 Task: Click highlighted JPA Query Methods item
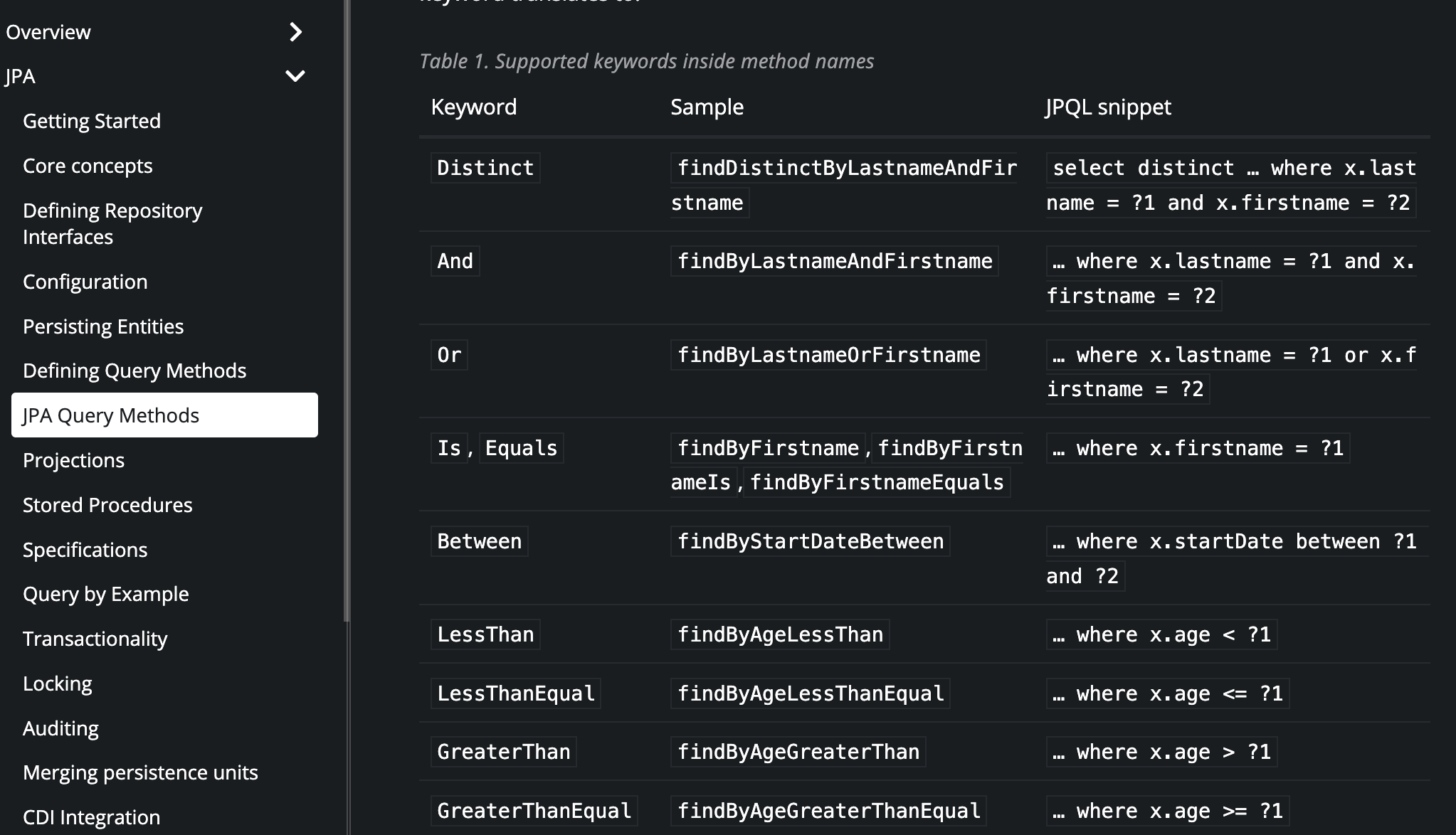164,415
